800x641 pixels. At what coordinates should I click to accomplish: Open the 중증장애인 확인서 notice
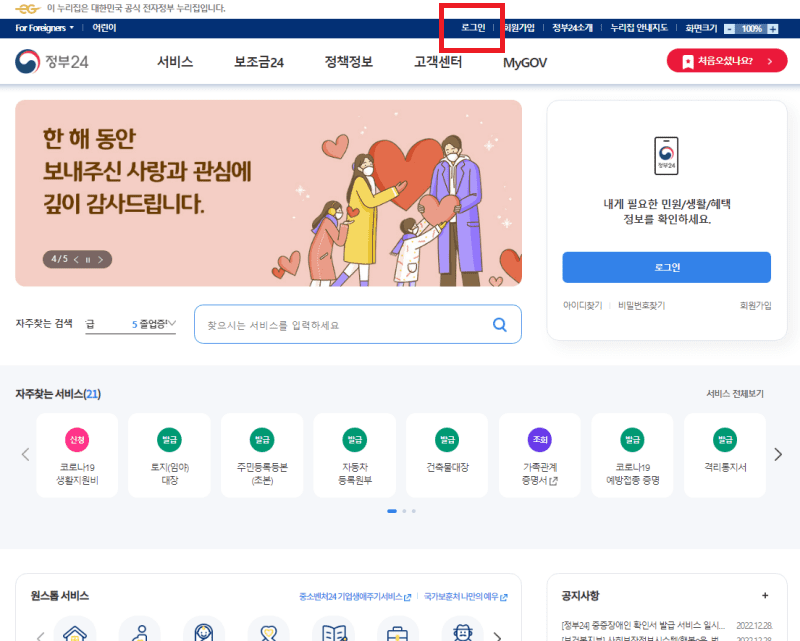point(643,625)
